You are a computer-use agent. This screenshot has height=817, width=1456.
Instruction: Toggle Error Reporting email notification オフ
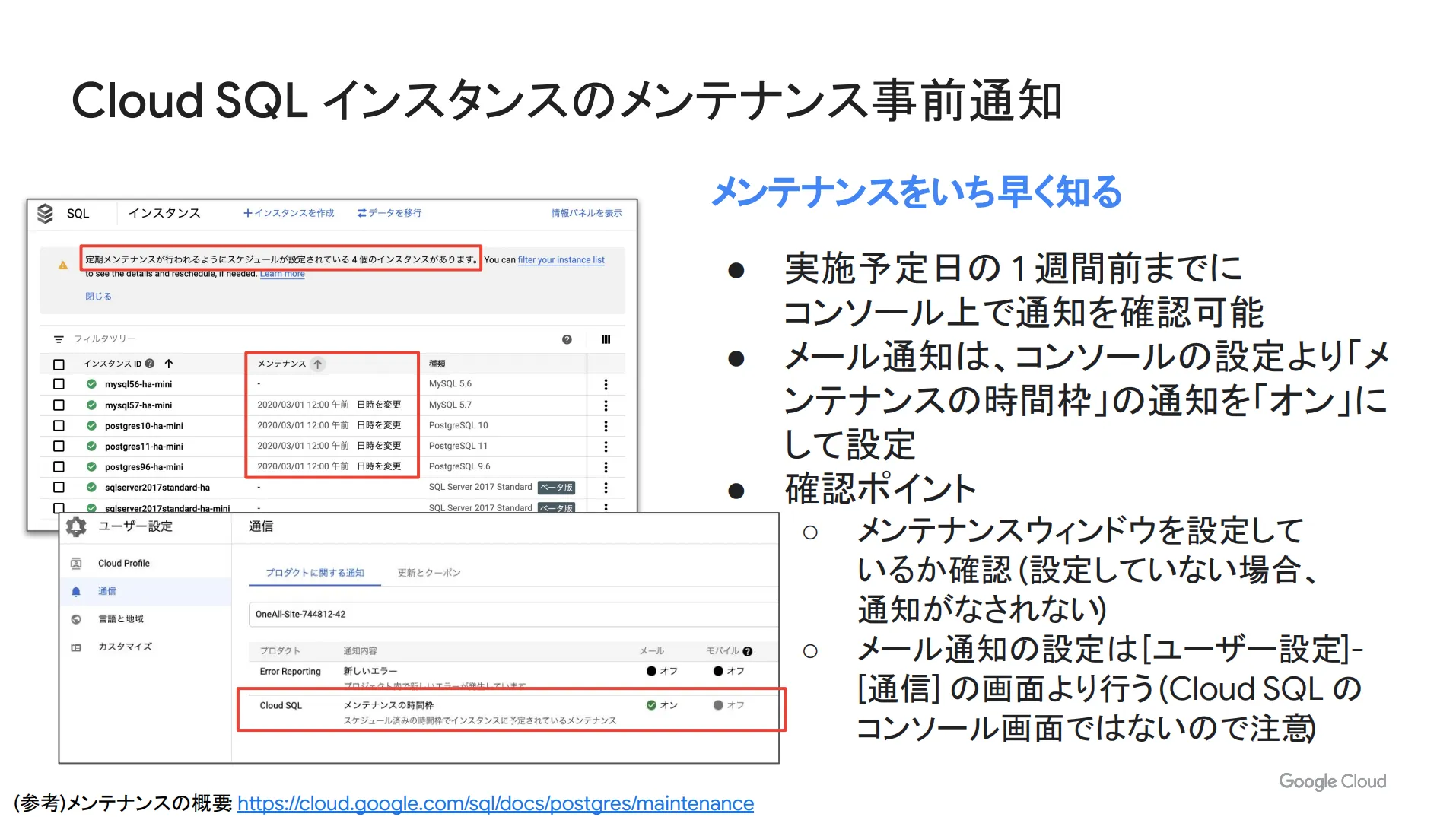[x=661, y=671]
